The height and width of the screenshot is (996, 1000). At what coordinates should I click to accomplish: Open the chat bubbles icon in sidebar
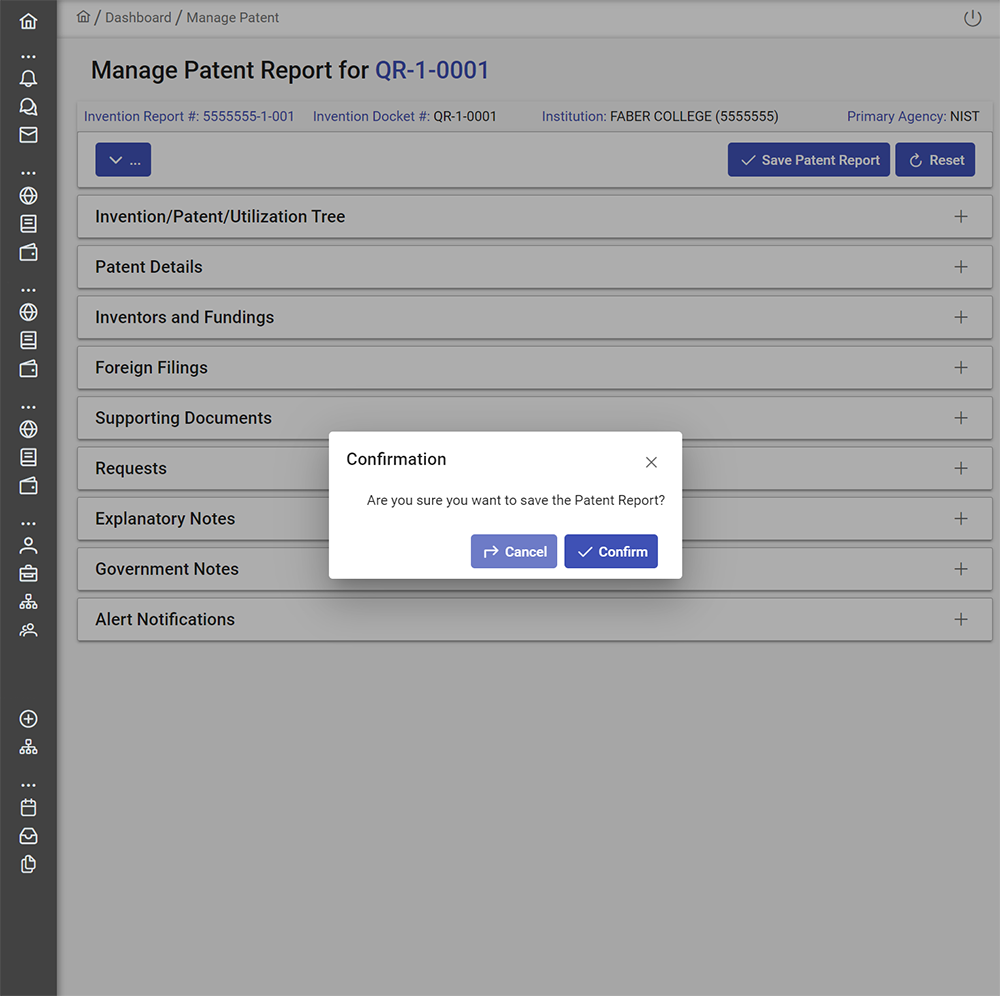28,107
